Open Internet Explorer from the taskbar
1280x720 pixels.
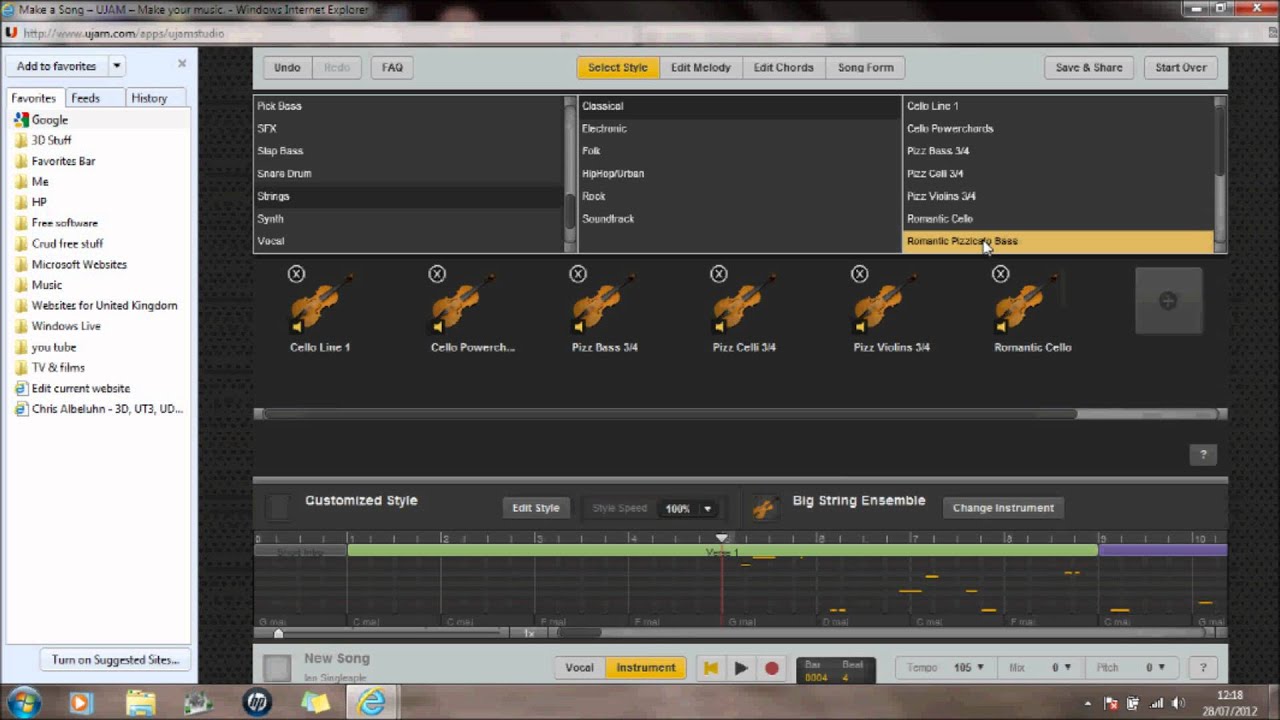pyautogui.click(x=371, y=702)
